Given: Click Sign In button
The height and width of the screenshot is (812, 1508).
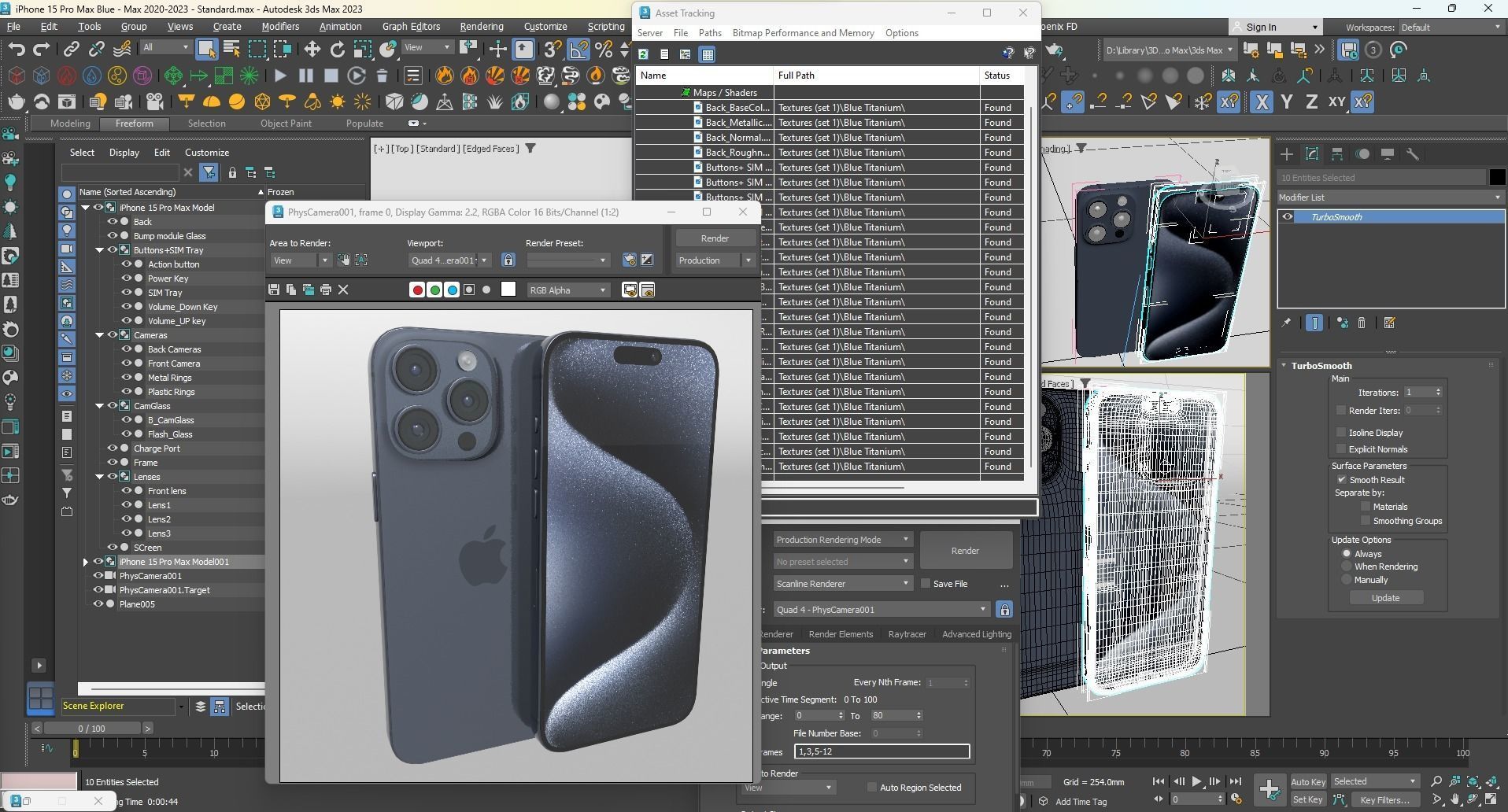Looking at the screenshot, I should click(1275, 28).
